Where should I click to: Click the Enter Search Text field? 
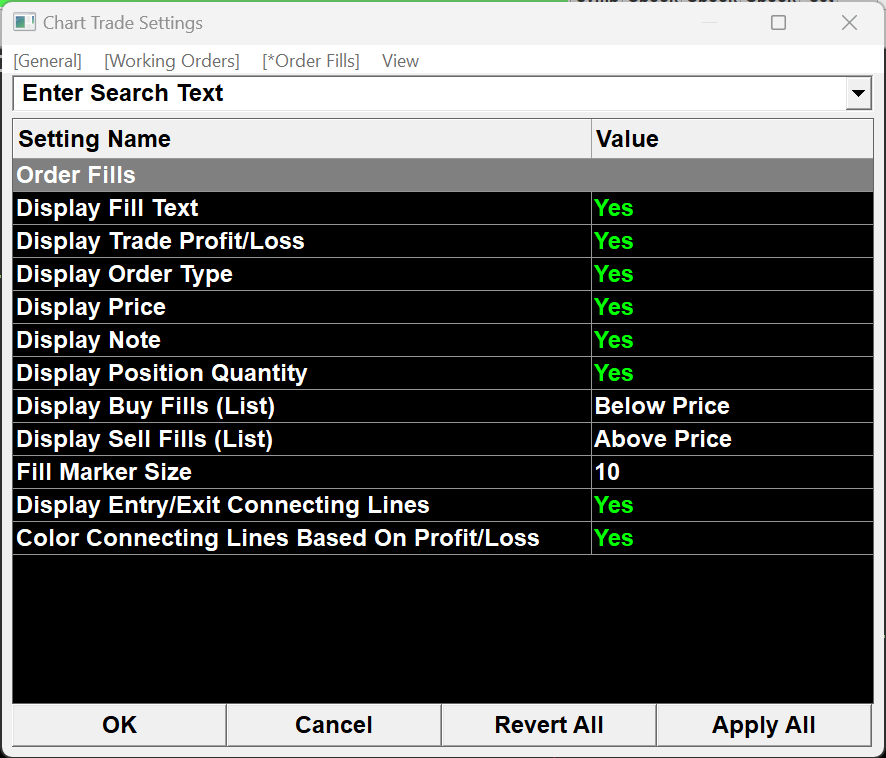pos(429,93)
